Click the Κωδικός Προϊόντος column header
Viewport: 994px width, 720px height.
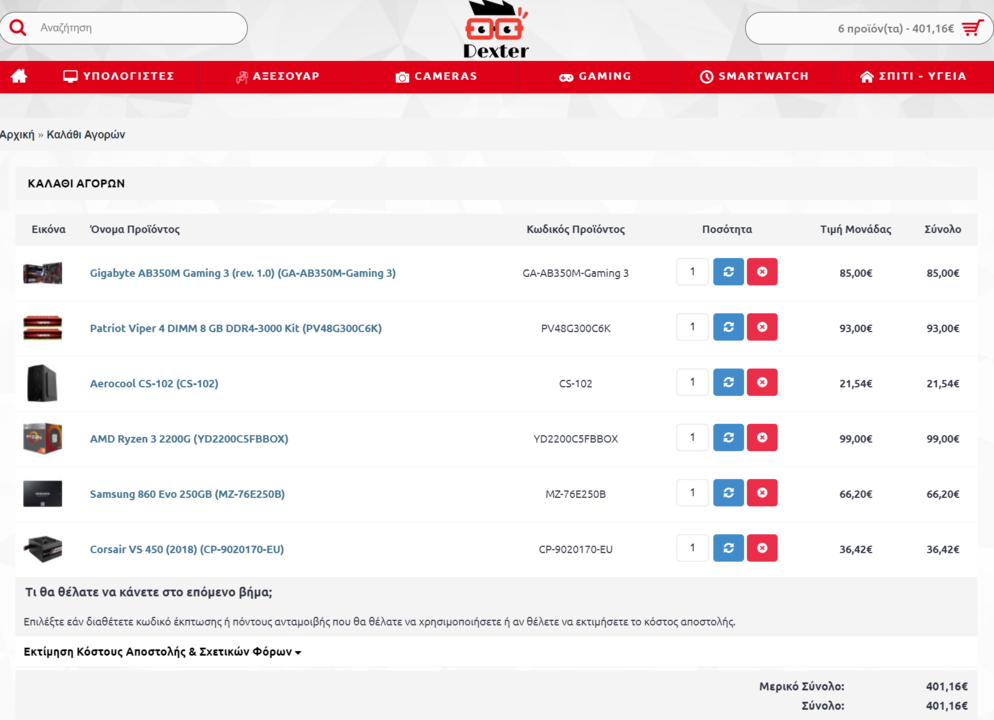(x=576, y=229)
